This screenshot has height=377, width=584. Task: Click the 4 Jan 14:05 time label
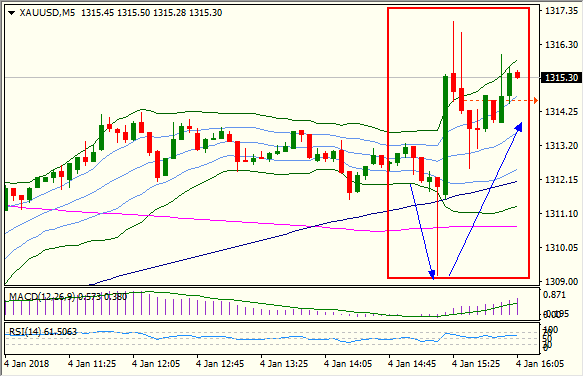pos(348,364)
